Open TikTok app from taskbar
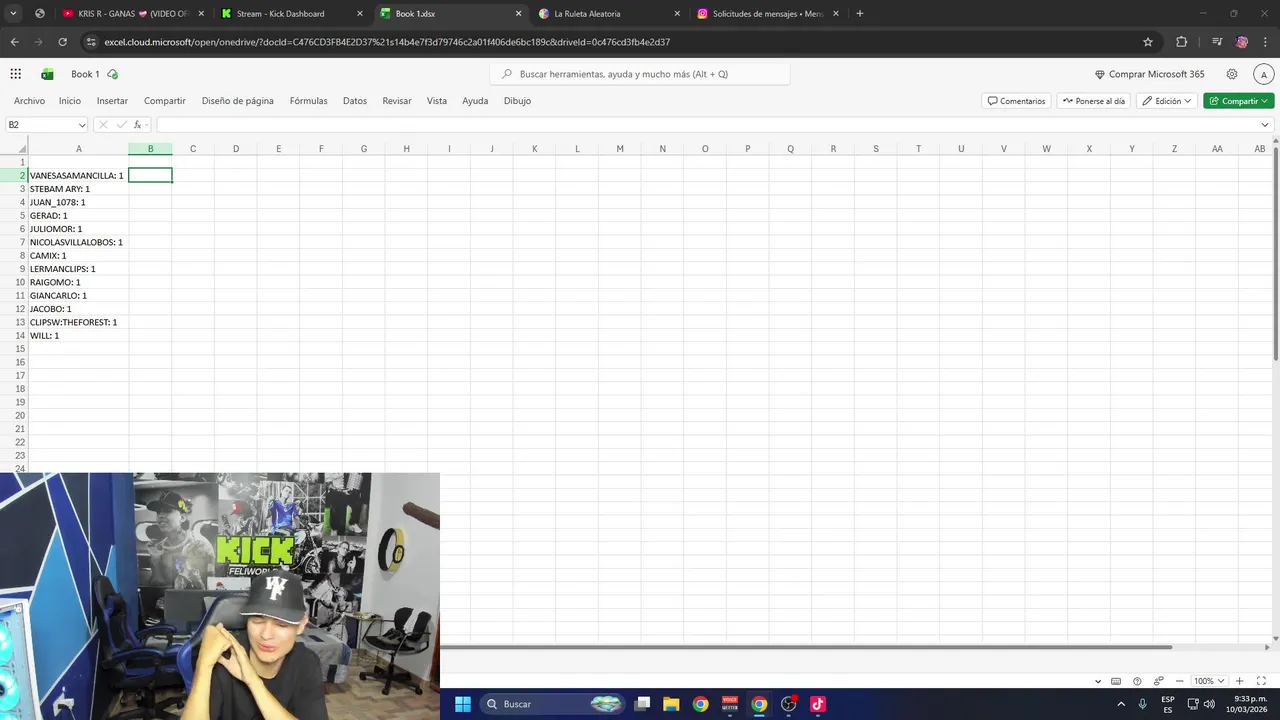Image resolution: width=1280 pixels, height=720 pixels. (818, 704)
